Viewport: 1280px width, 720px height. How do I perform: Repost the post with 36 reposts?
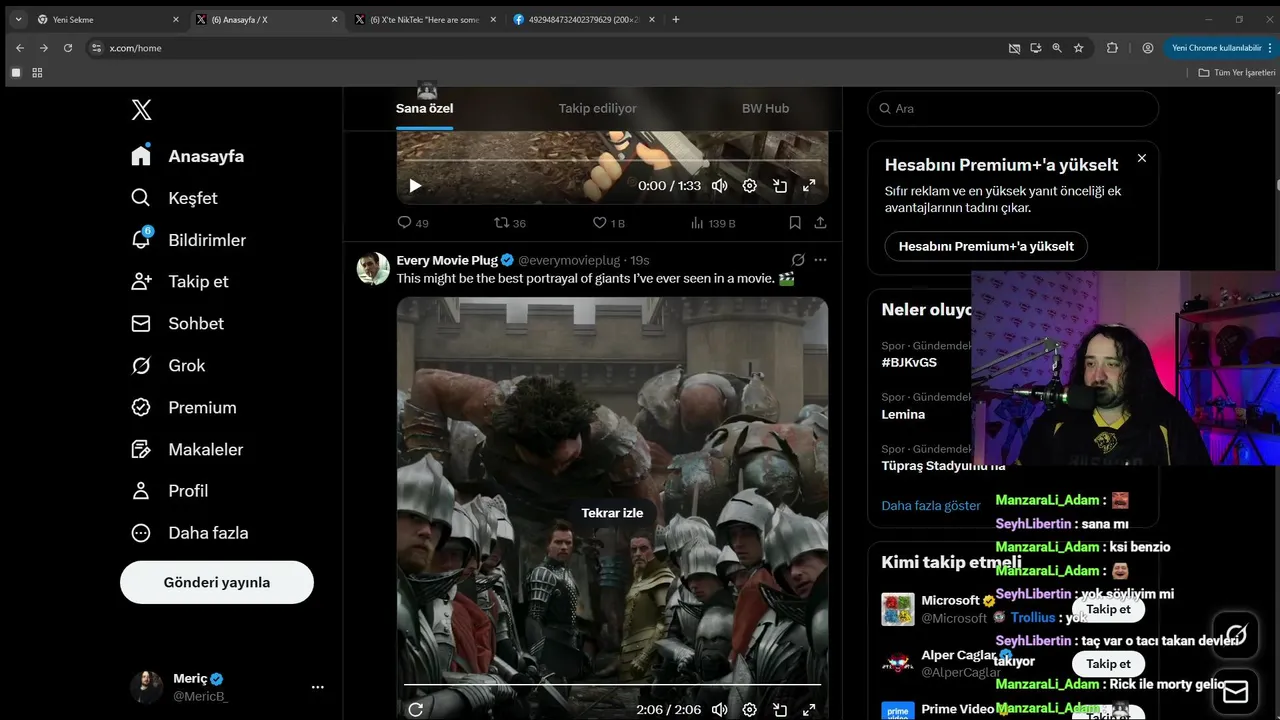(x=510, y=223)
